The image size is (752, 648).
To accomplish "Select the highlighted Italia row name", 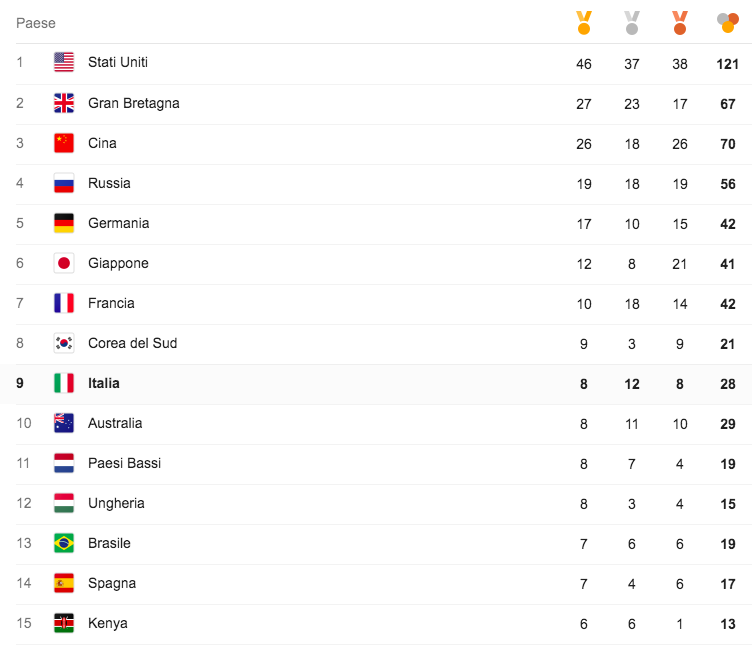I will click(x=104, y=383).
